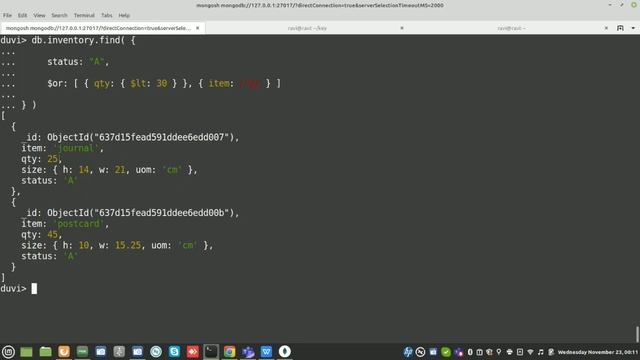The height and width of the screenshot is (360, 640).
Task: Launch the orange Firefox taskbar icon
Action: click(64, 351)
